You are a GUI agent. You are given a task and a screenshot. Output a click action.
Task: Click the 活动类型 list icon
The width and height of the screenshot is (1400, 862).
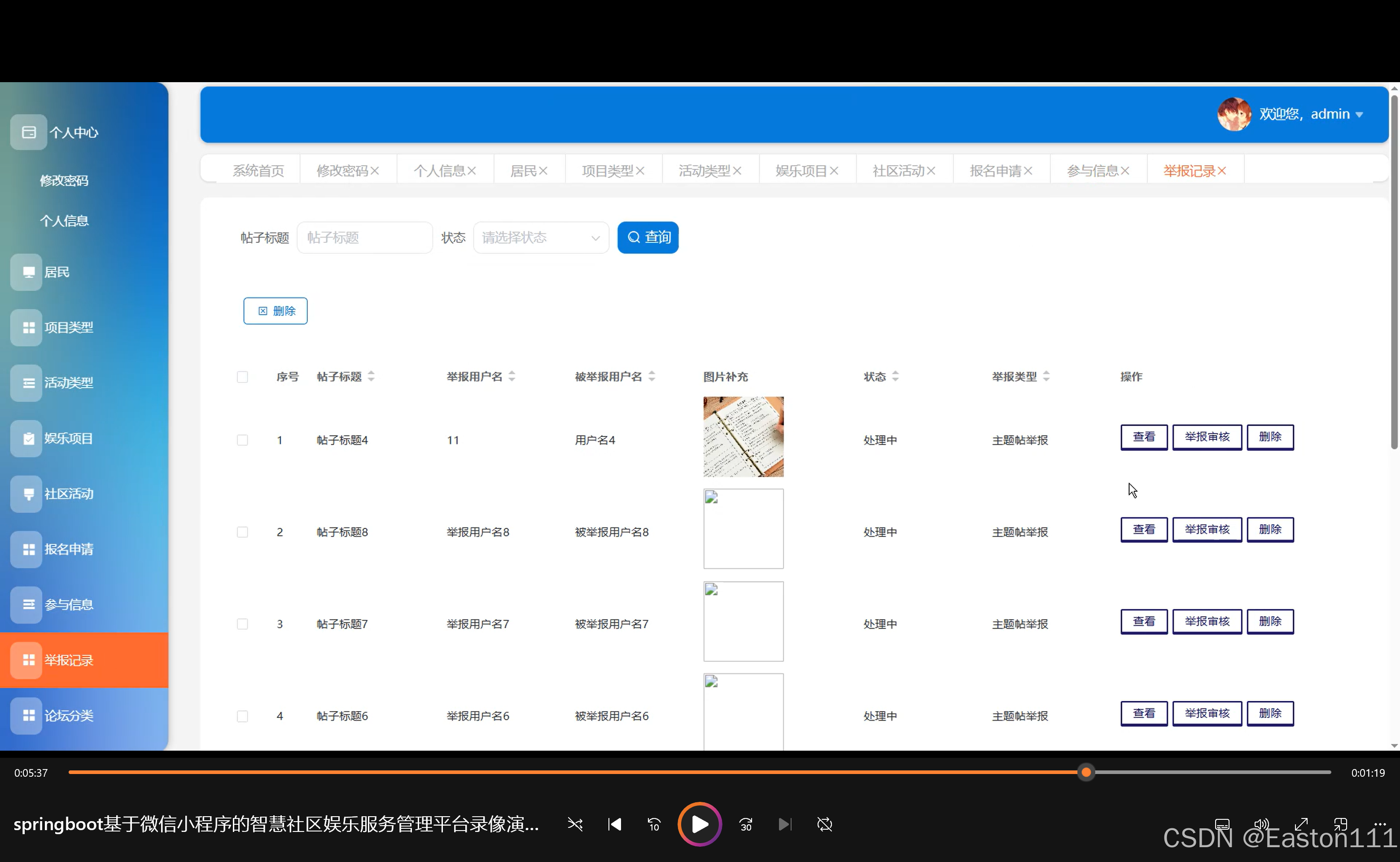pyautogui.click(x=26, y=383)
